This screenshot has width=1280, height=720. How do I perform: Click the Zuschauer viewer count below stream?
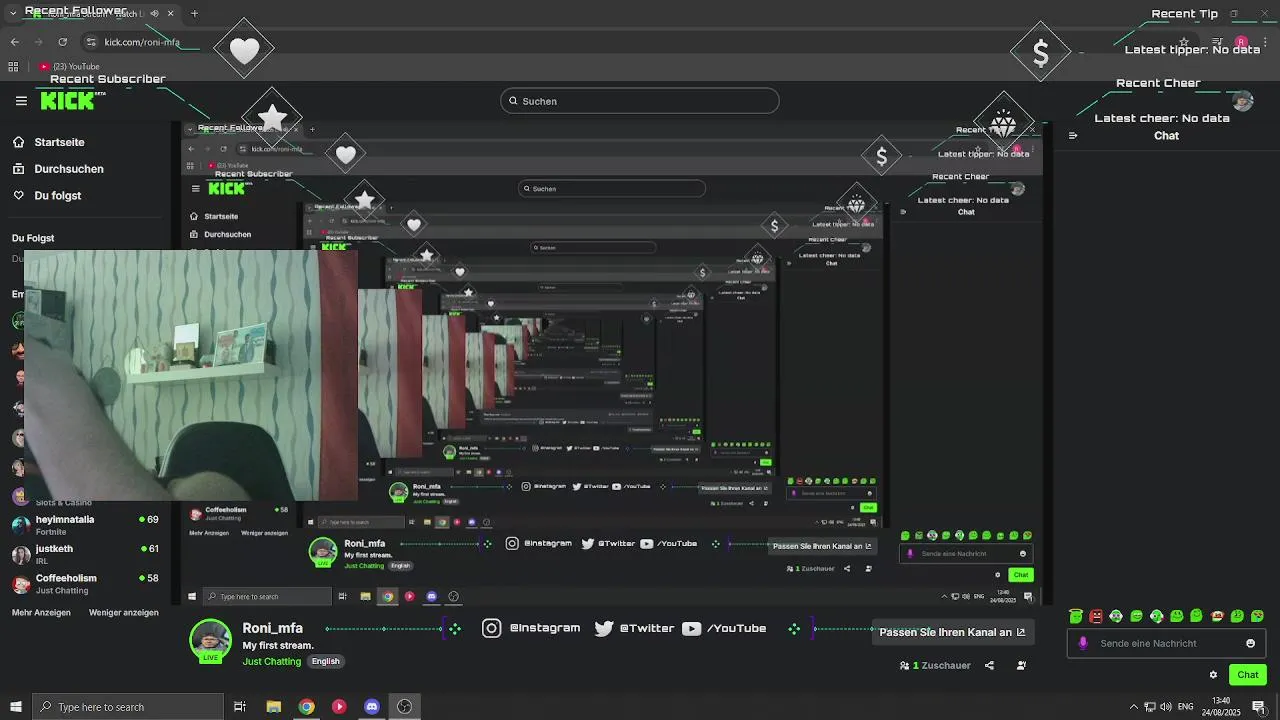pos(935,665)
